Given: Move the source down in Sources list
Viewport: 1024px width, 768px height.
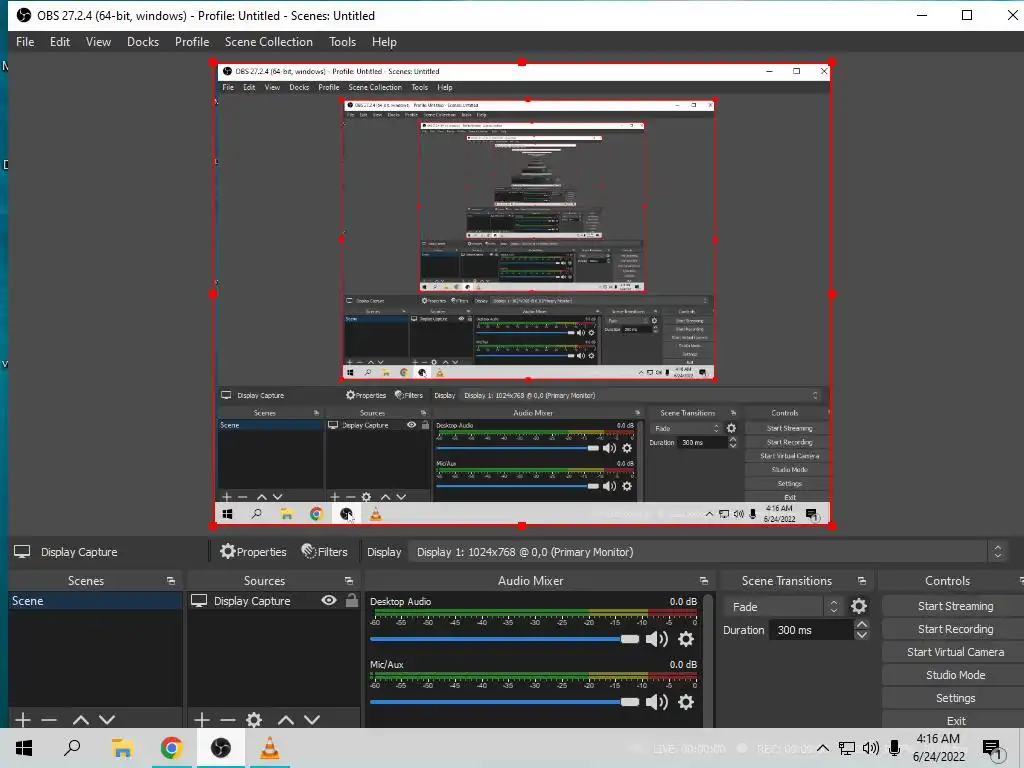Looking at the screenshot, I should [312, 720].
